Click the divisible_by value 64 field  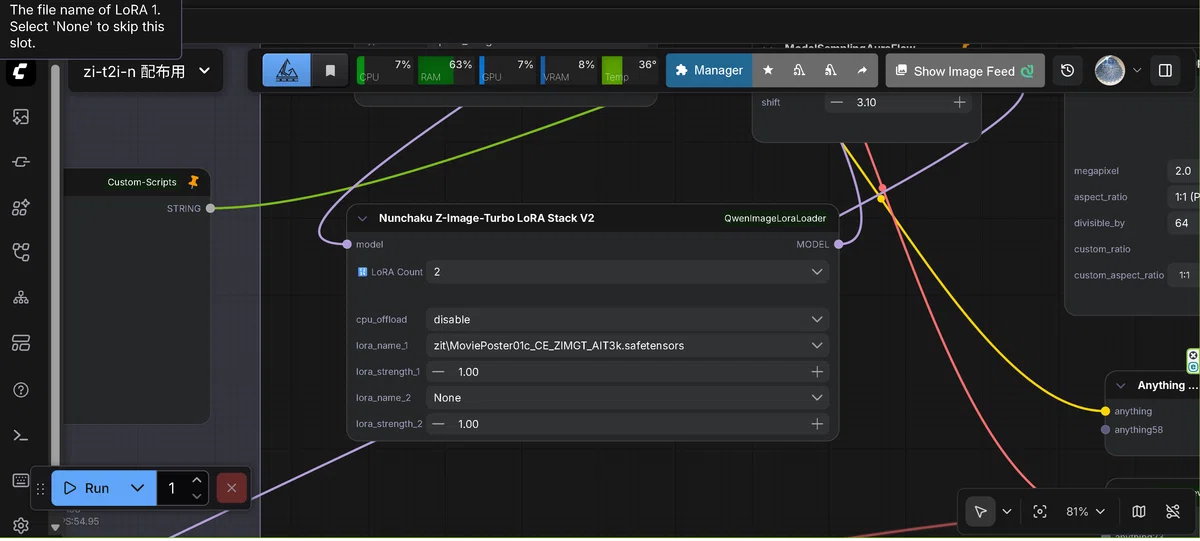(x=1183, y=223)
